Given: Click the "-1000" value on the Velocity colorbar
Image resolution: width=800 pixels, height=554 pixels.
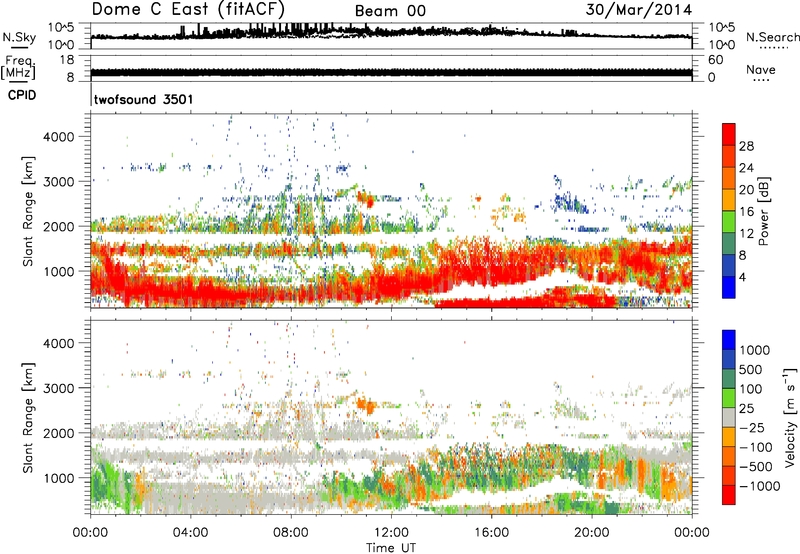Looking at the screenshot, I should coord(760,486).
